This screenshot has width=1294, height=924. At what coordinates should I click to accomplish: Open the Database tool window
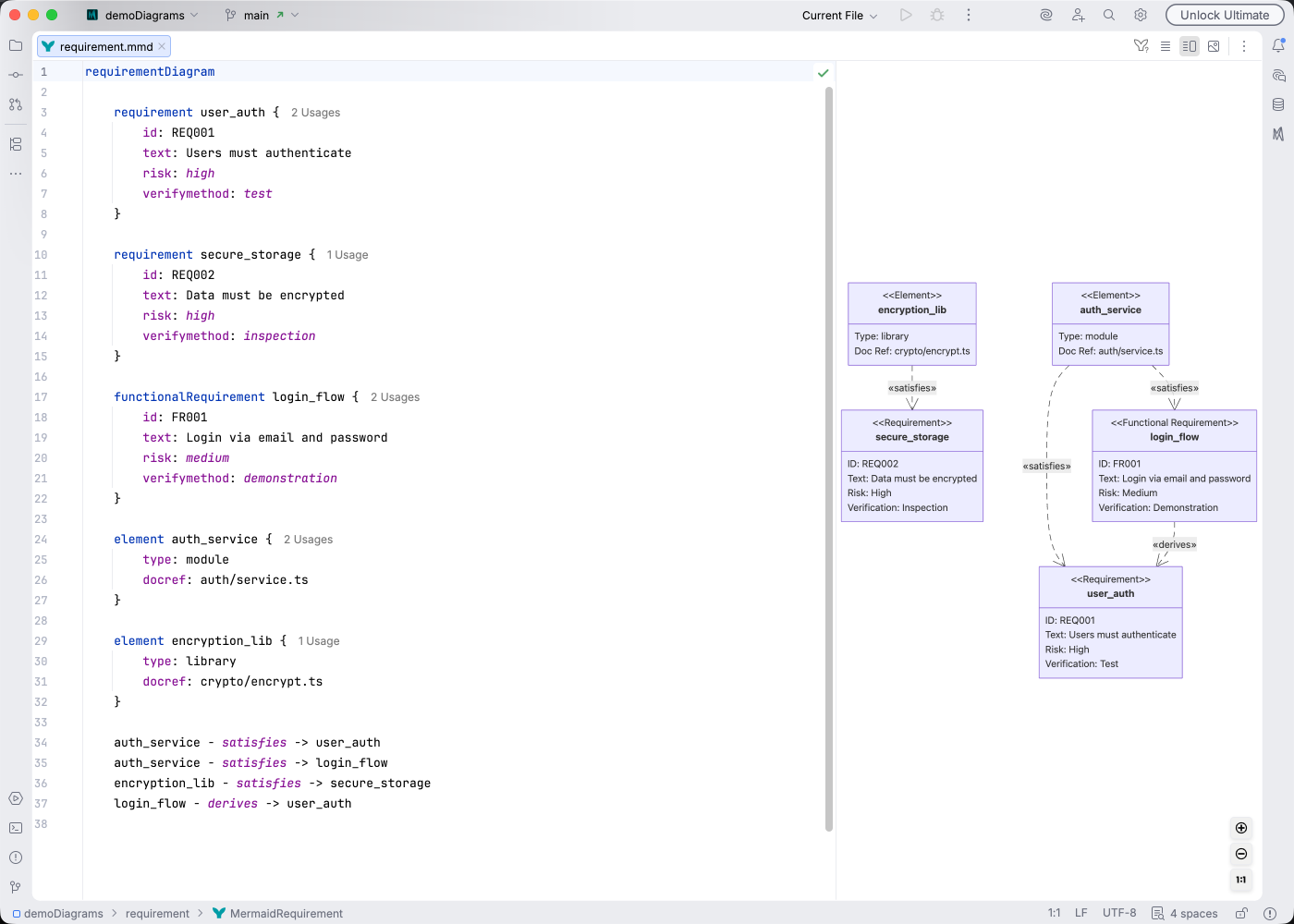pyautogui.click(x=1279, y=104)
